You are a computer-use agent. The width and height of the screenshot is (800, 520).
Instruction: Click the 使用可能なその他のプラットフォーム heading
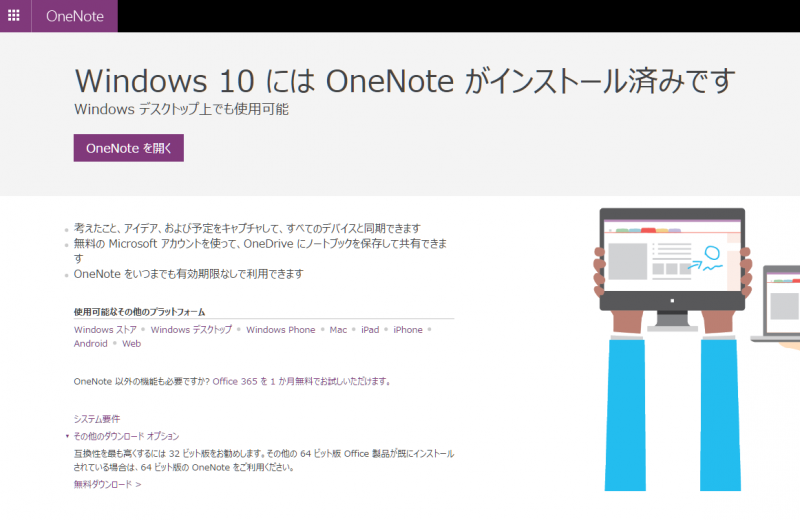[x=139, y=312]
